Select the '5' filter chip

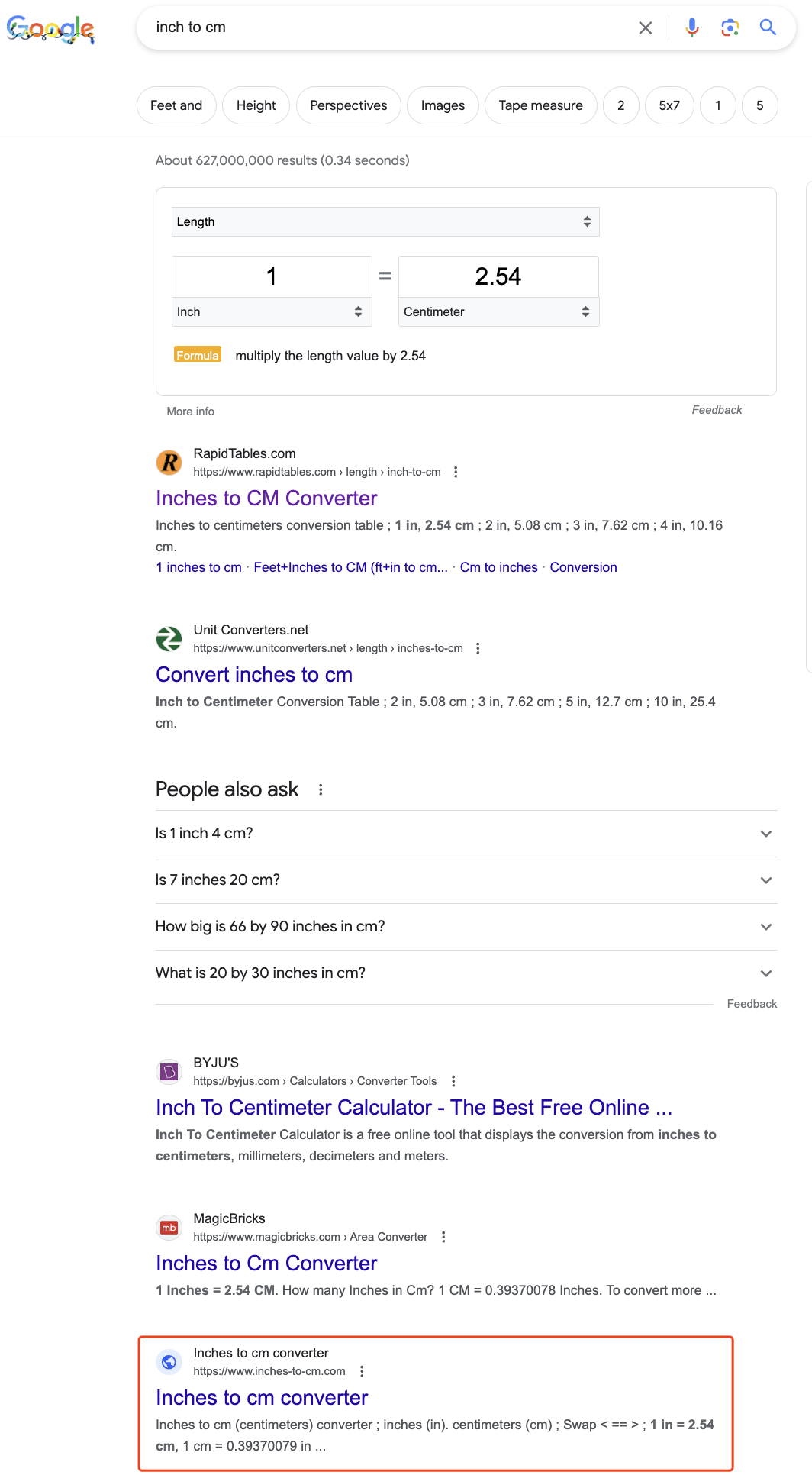[x=760, y=105]
